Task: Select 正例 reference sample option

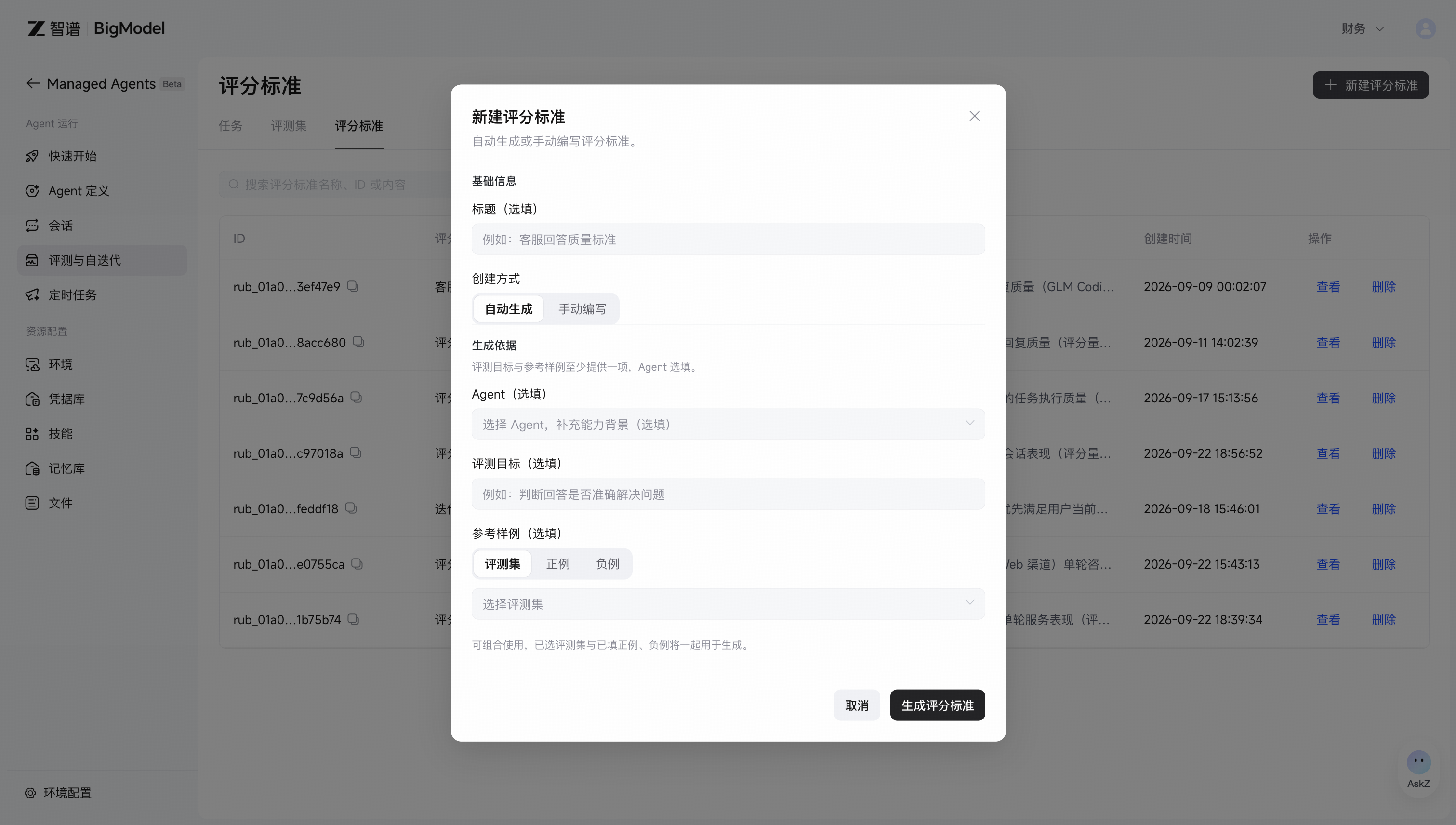Action: 557,564
